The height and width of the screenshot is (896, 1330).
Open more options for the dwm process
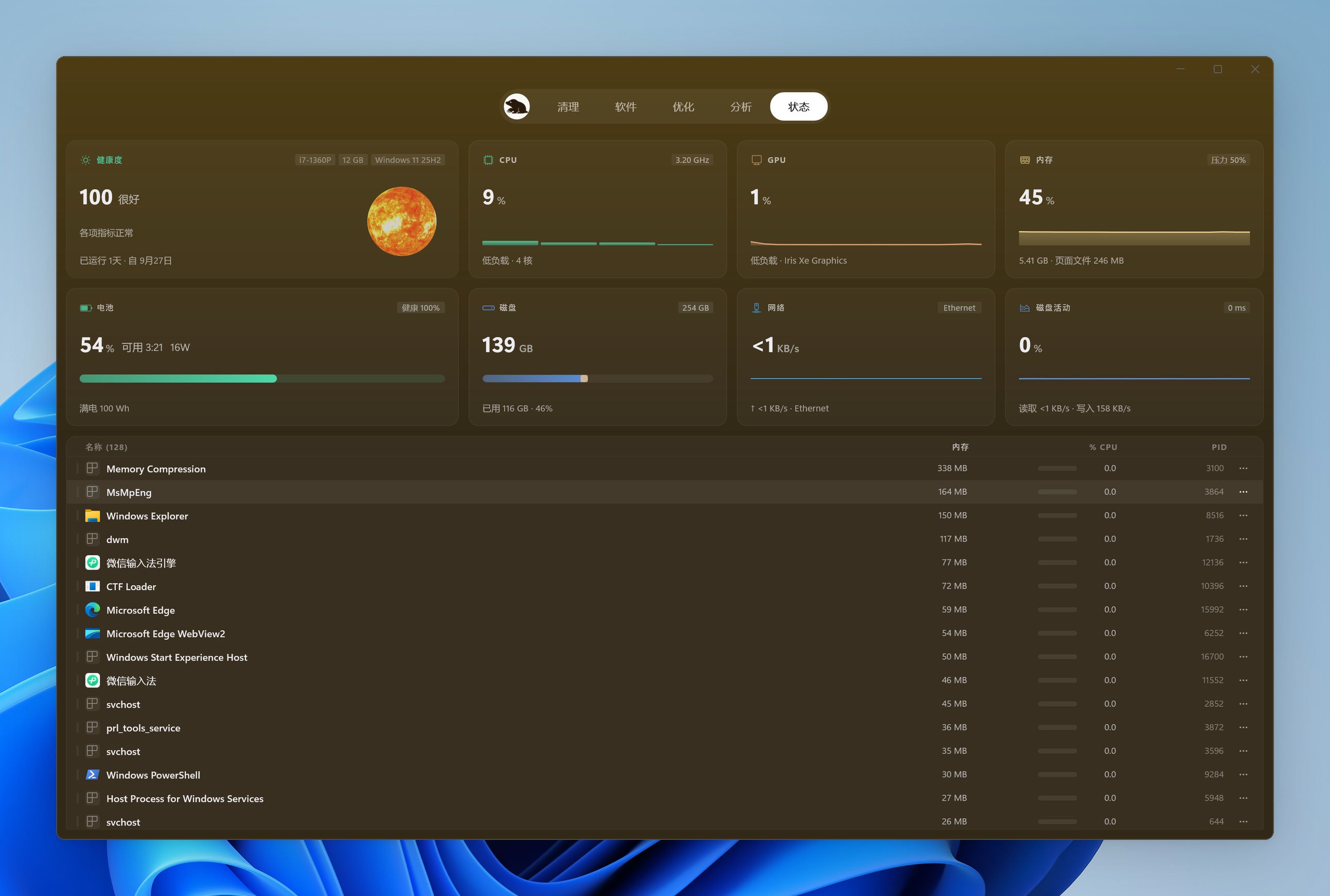[1243, 539]
